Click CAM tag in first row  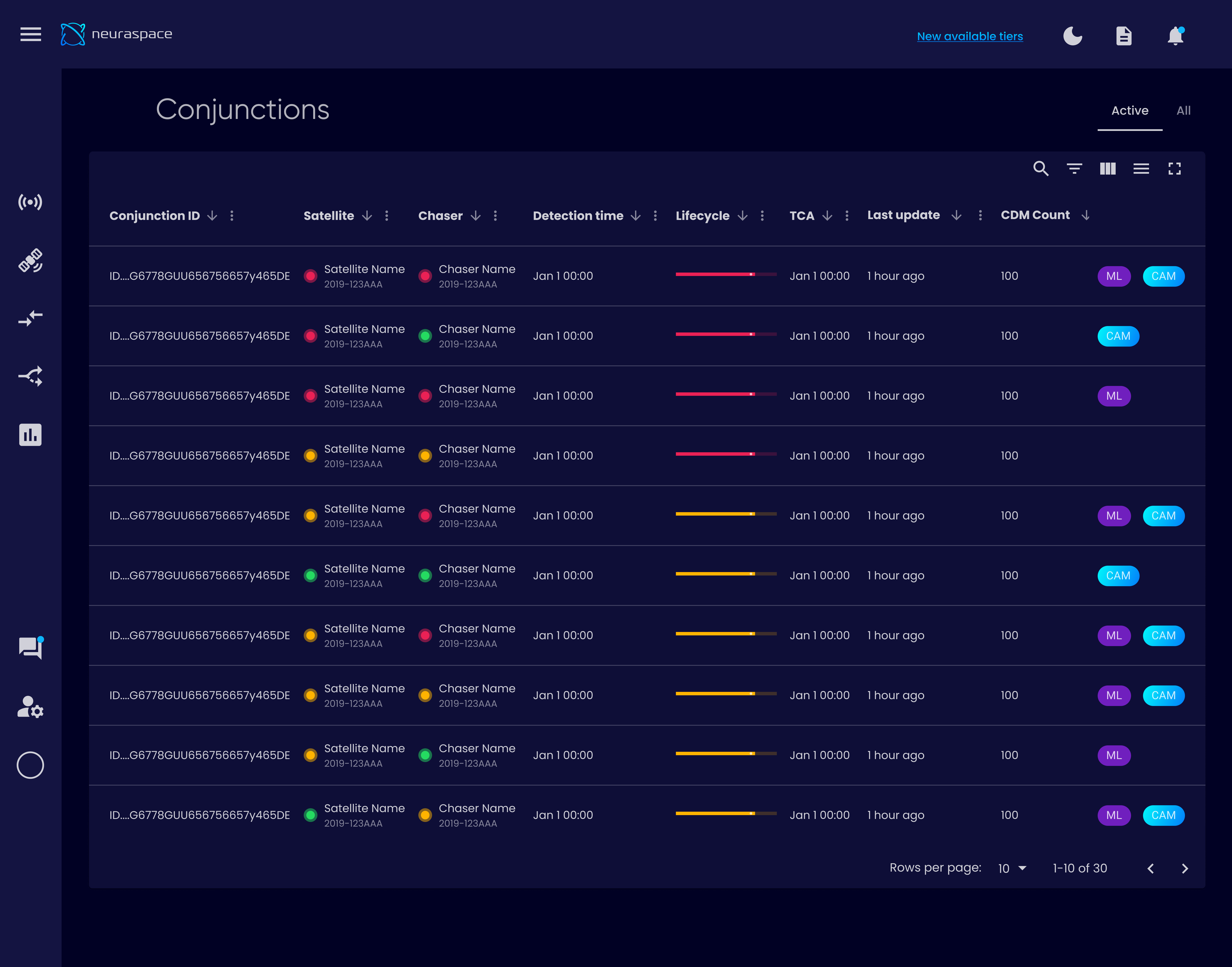pos(1164,276)
